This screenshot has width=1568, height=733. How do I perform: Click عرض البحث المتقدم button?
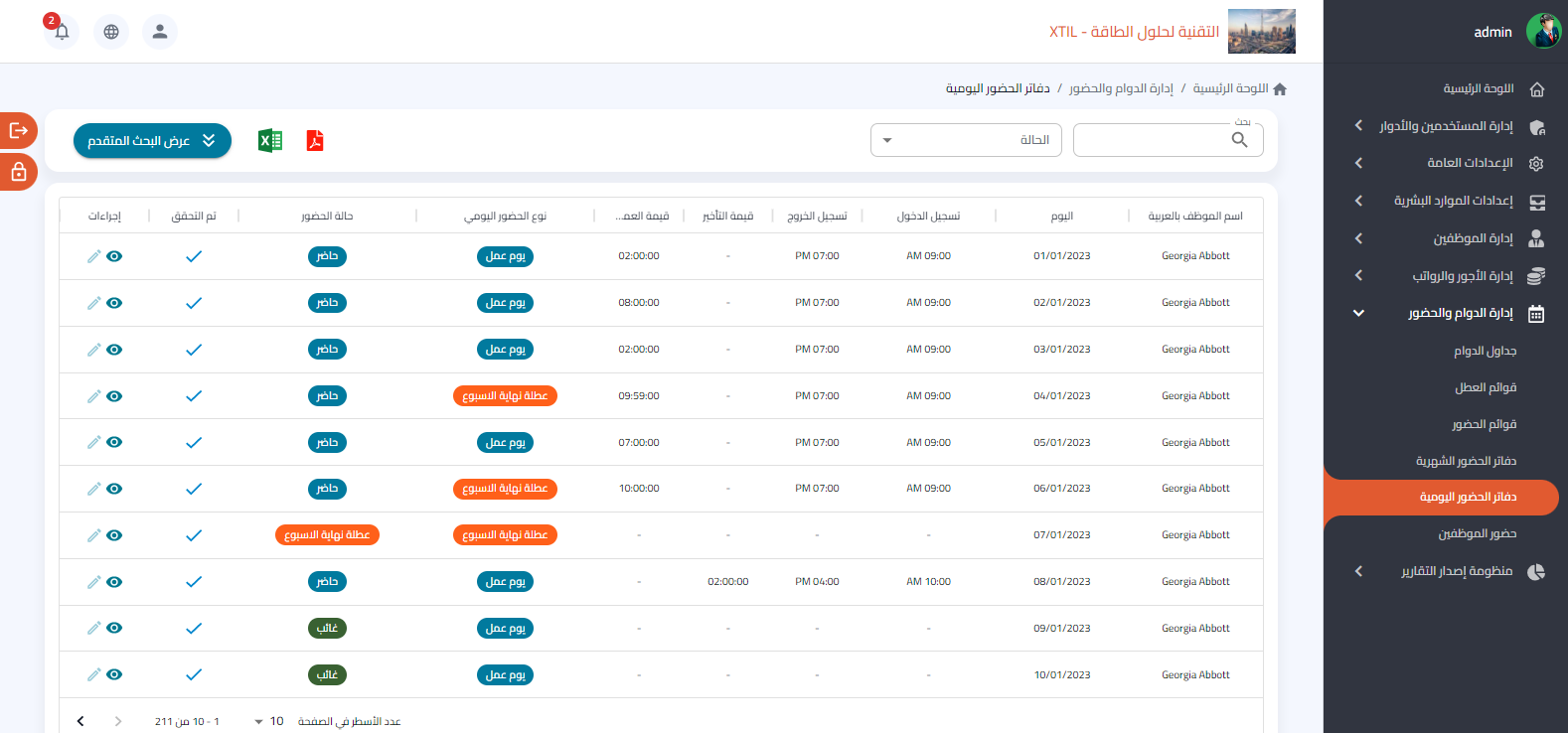coord(152,141)
